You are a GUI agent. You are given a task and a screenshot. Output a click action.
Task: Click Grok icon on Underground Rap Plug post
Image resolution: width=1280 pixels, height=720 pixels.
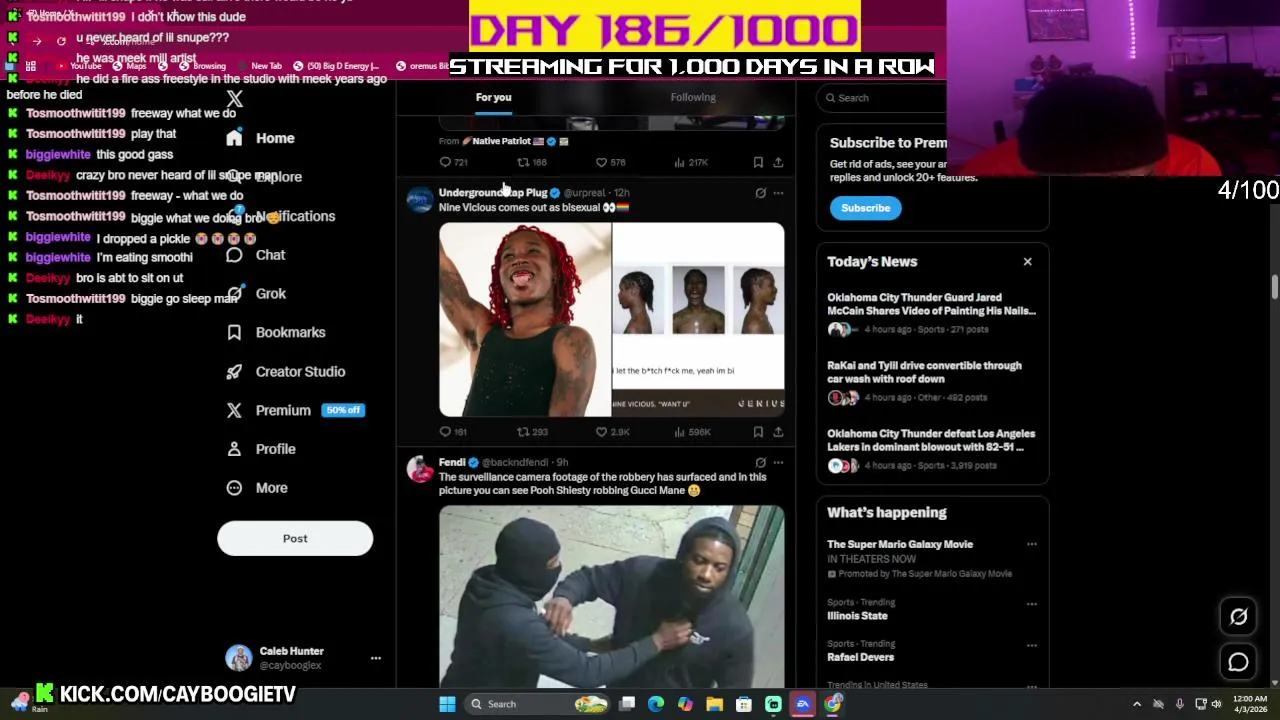[760, 193]
